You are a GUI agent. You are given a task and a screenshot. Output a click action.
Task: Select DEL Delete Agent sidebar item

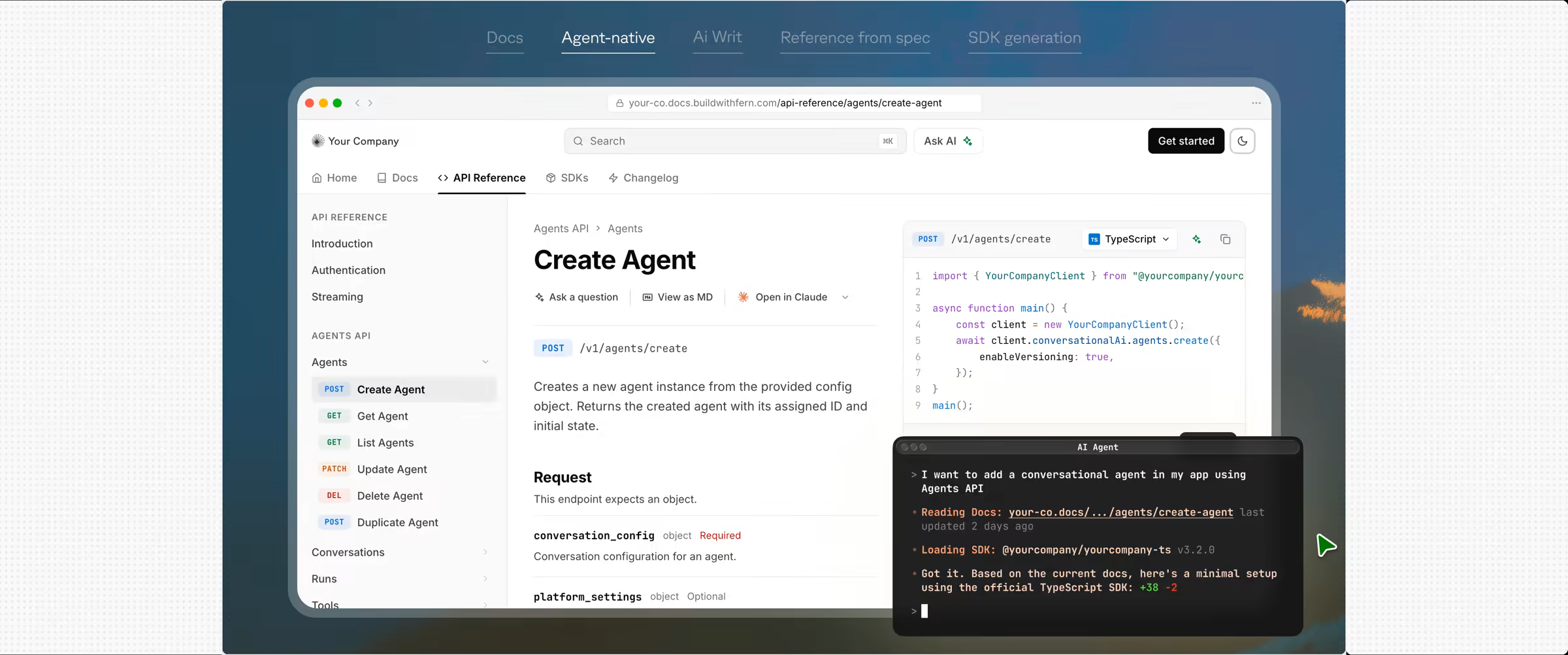pos(404,496)
